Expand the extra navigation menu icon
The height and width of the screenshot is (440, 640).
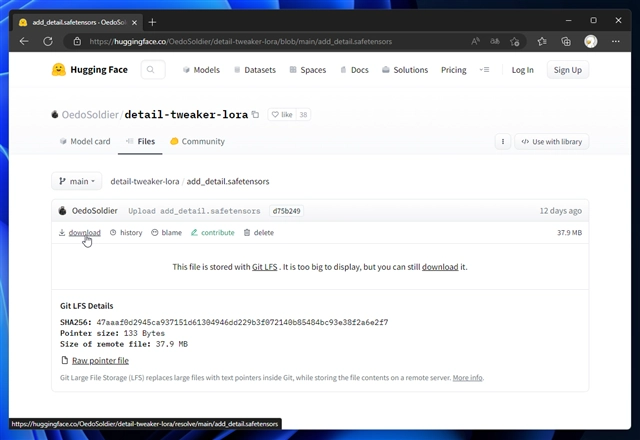(484, 70)
